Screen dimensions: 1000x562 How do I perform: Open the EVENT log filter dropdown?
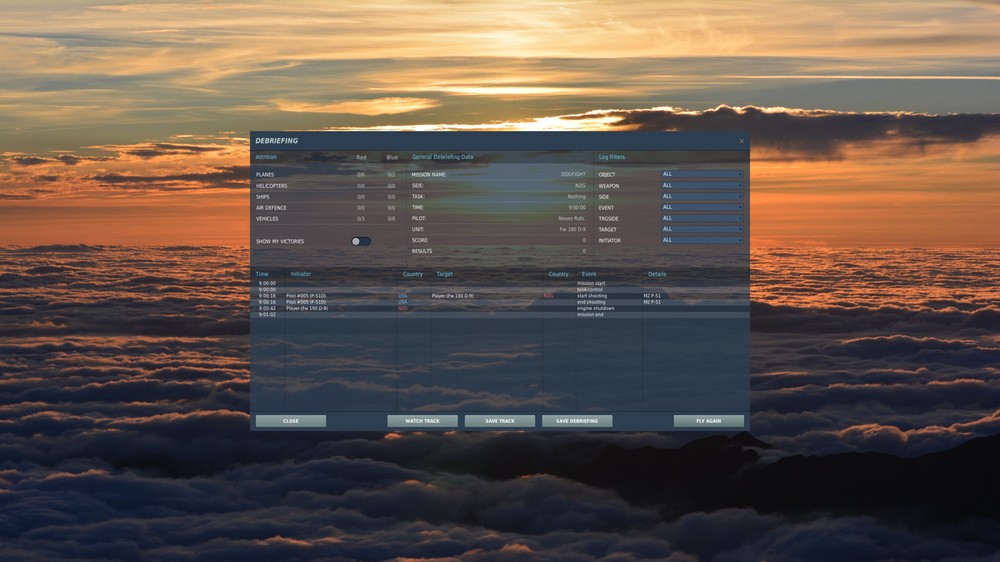pyautogui.click(x=702, y=207)
